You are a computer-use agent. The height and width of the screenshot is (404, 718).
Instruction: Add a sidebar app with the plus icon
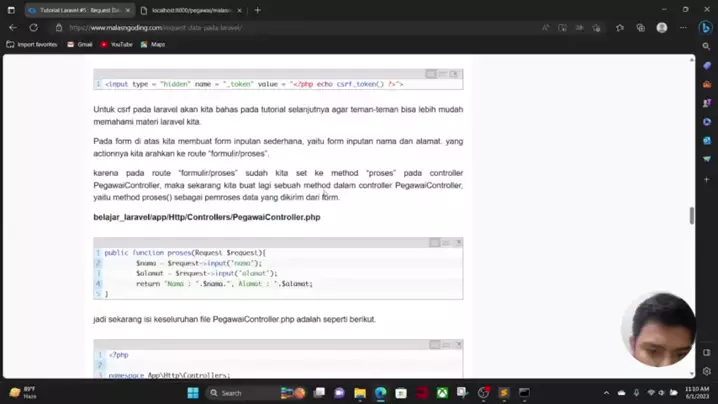(x=706, y=179)
